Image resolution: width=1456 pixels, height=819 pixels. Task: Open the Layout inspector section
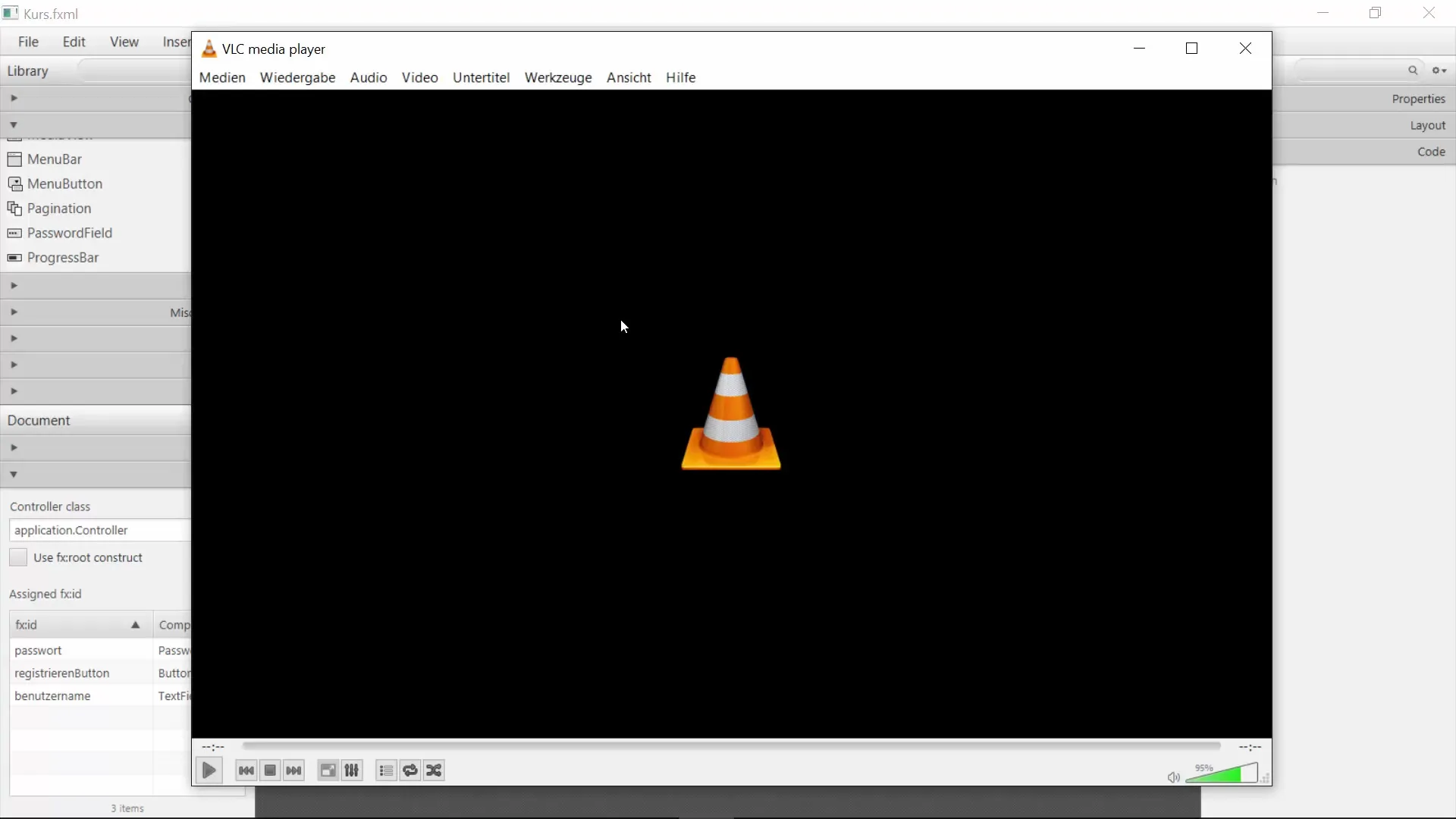coord(1363,125)
